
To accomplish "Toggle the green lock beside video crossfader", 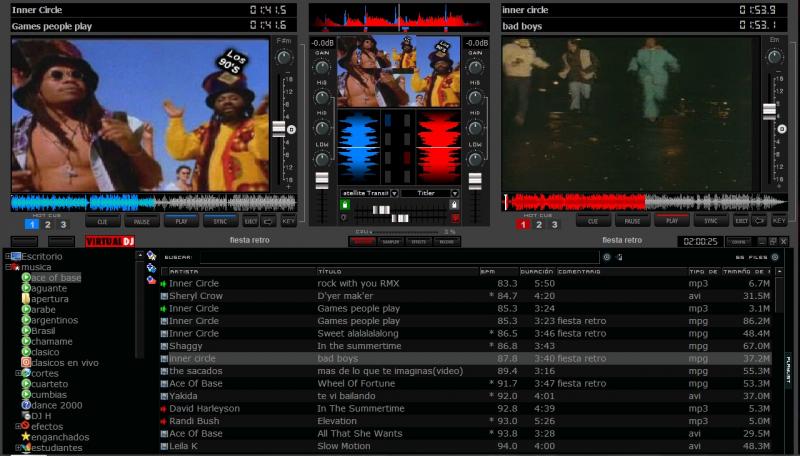I will point(345,205).
